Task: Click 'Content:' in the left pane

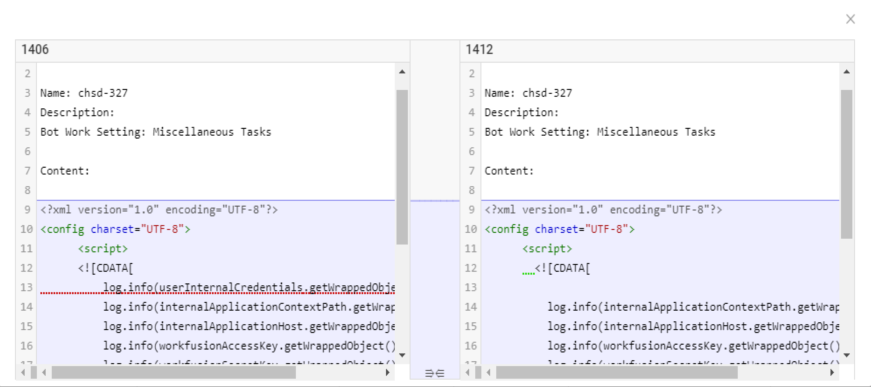Action: pos(65,171)
